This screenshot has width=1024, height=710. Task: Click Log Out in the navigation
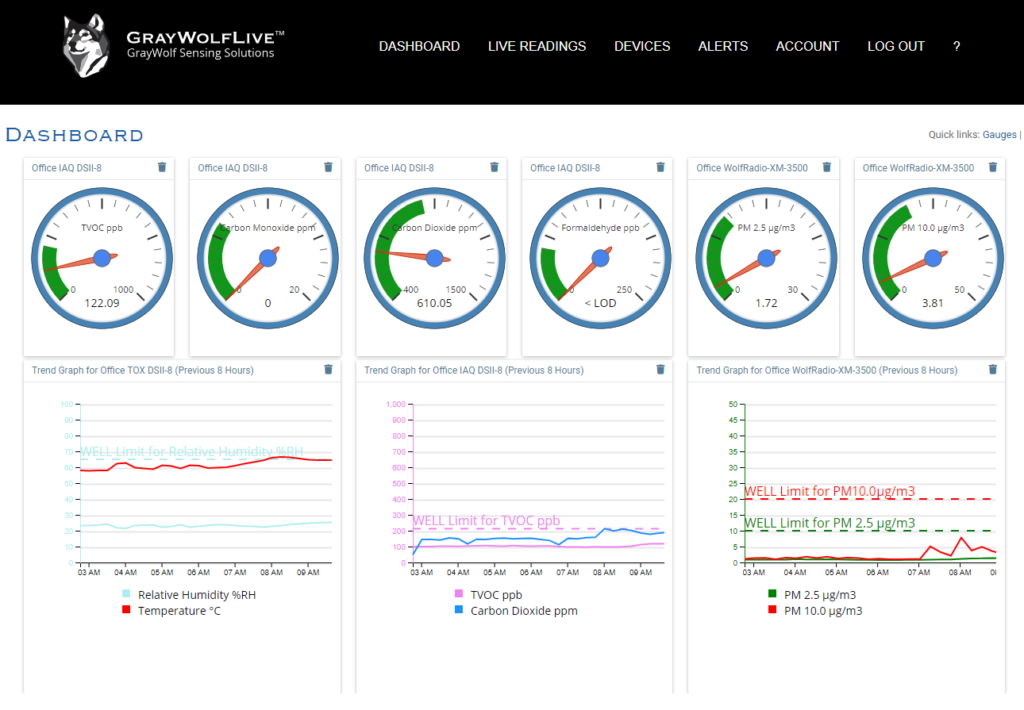click(x=896, y=46)
